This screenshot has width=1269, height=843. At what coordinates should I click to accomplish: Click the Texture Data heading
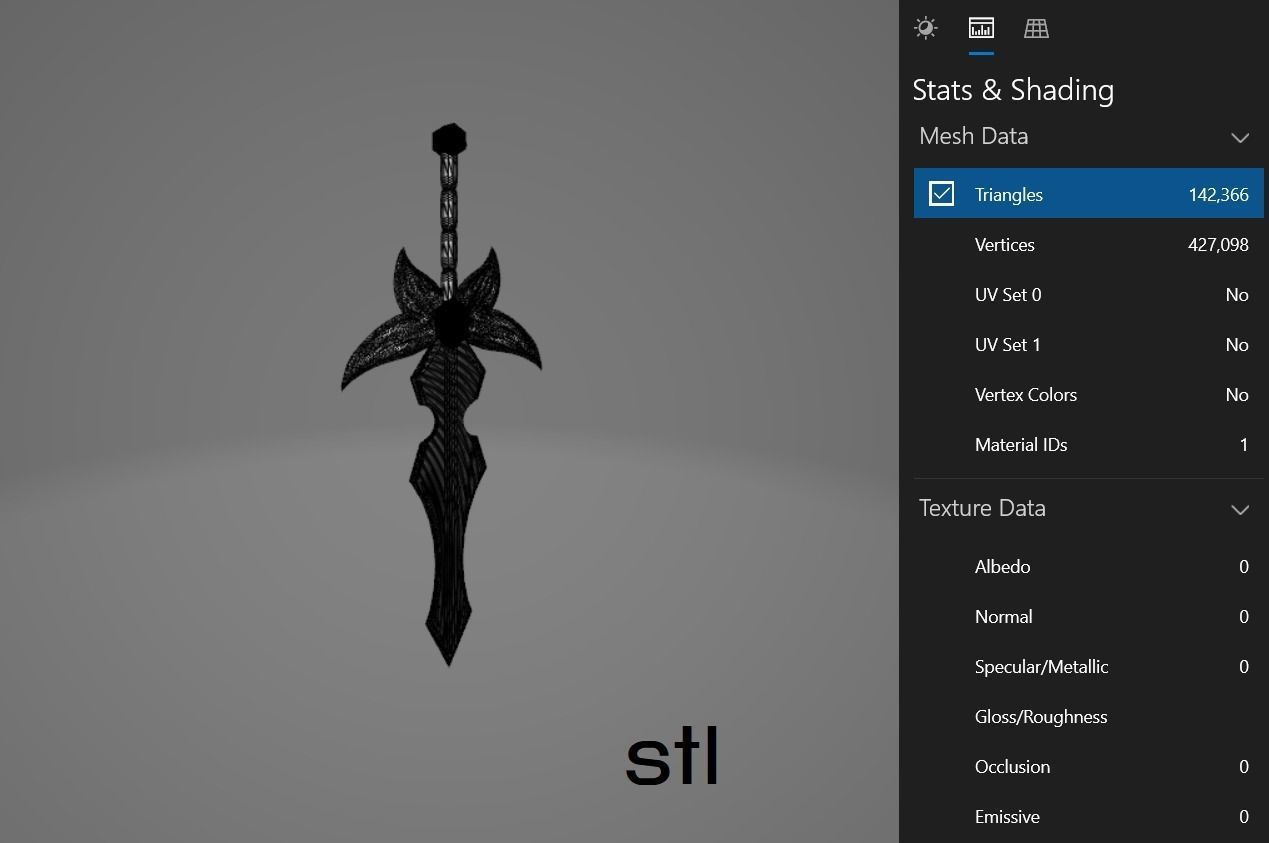[982, 508]
